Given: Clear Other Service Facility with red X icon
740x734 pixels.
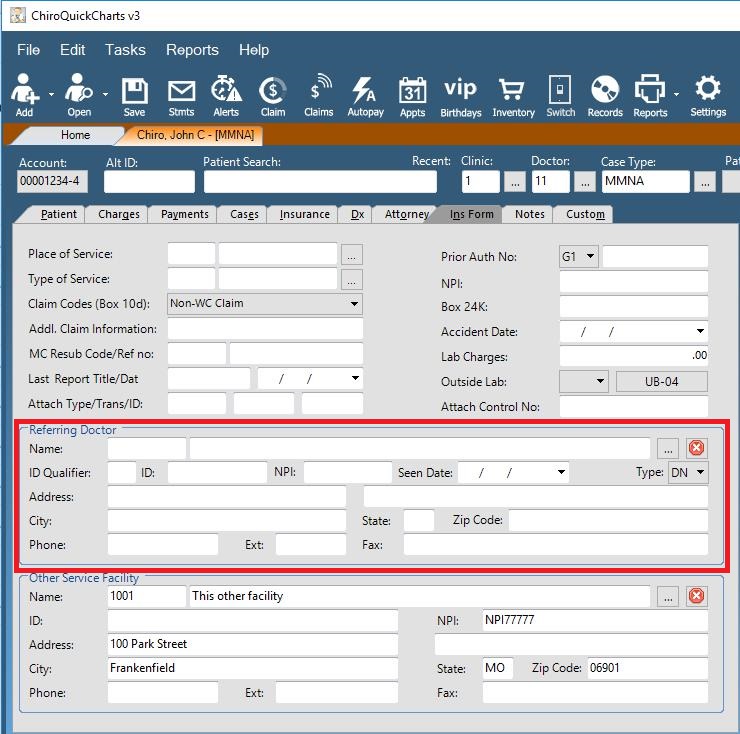Looking at the screenshot, I should 696,596.
